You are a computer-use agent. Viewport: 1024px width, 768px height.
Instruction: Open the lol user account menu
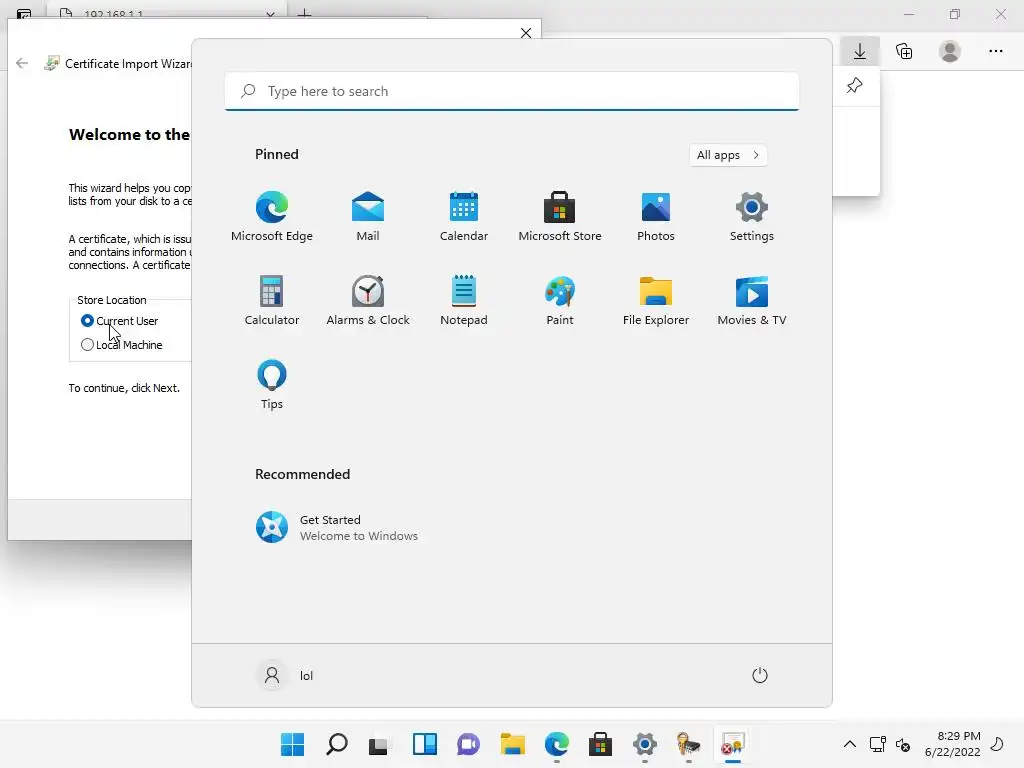[287, 675]
